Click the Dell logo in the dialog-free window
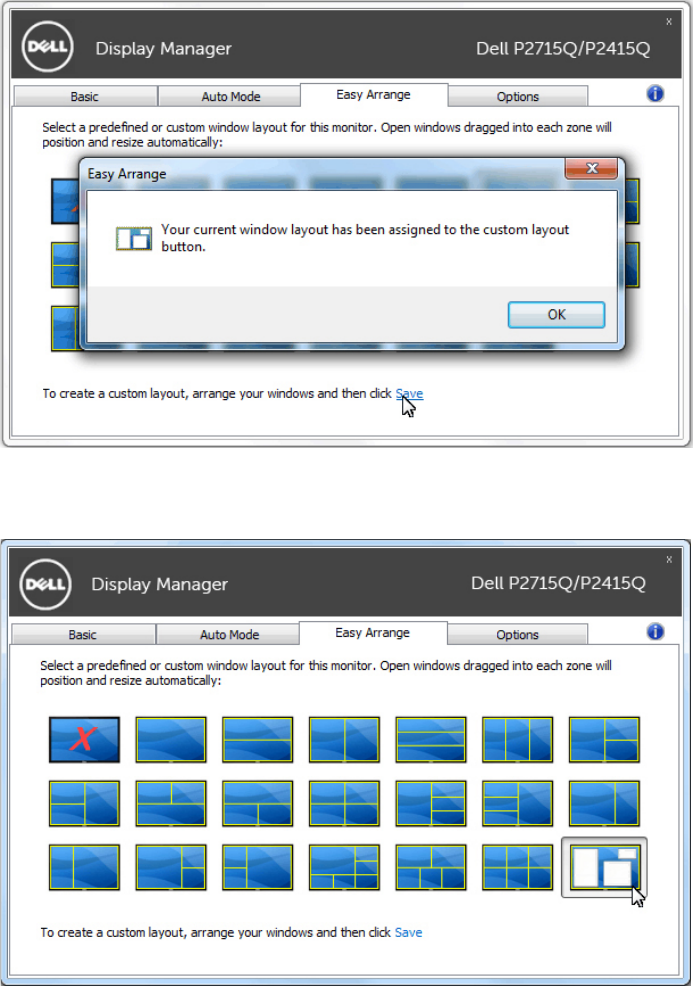693x986 pixels. tap(46, 584)
